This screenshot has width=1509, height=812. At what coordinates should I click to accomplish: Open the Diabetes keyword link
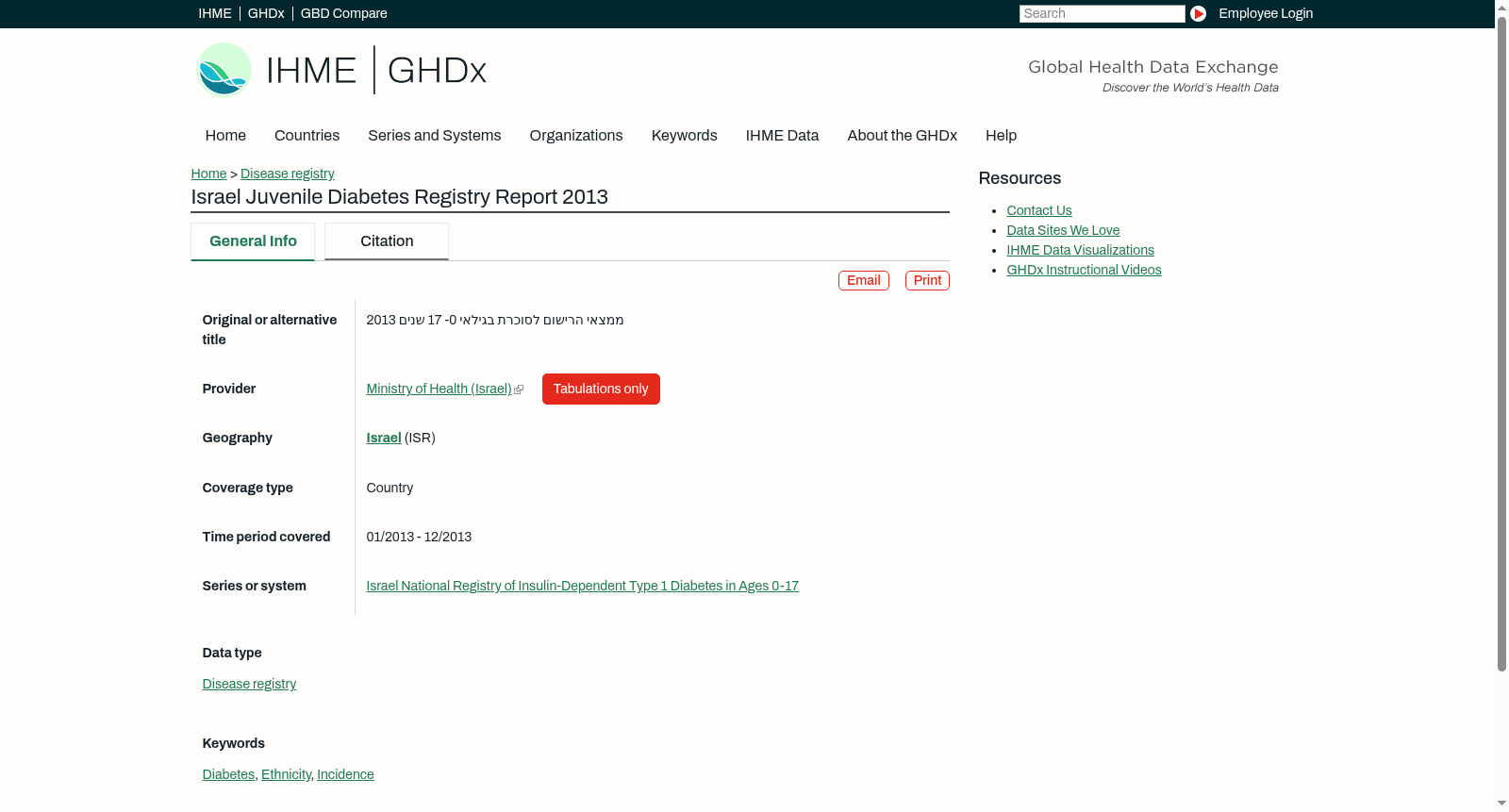228,774
